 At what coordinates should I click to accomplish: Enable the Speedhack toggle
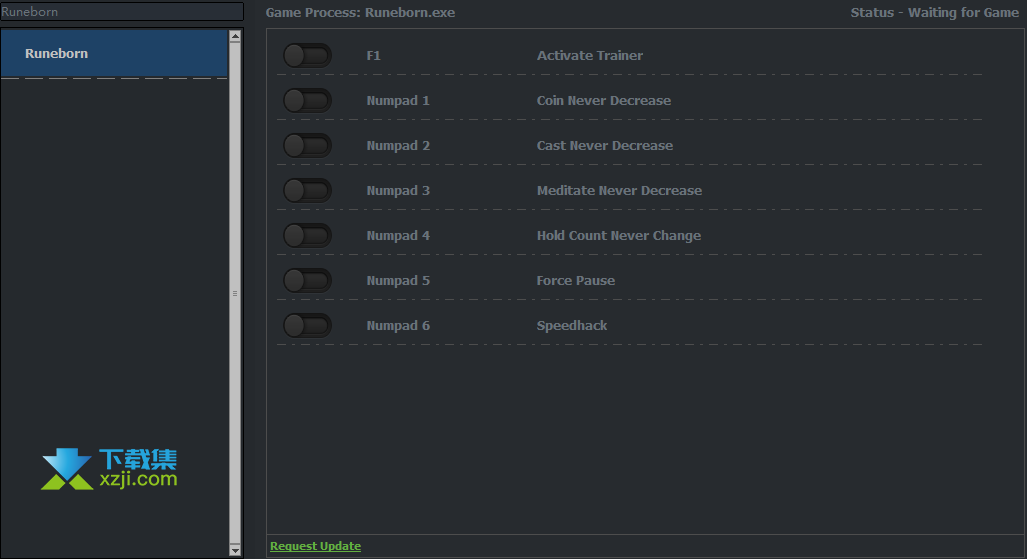click(x=306, y=326)
